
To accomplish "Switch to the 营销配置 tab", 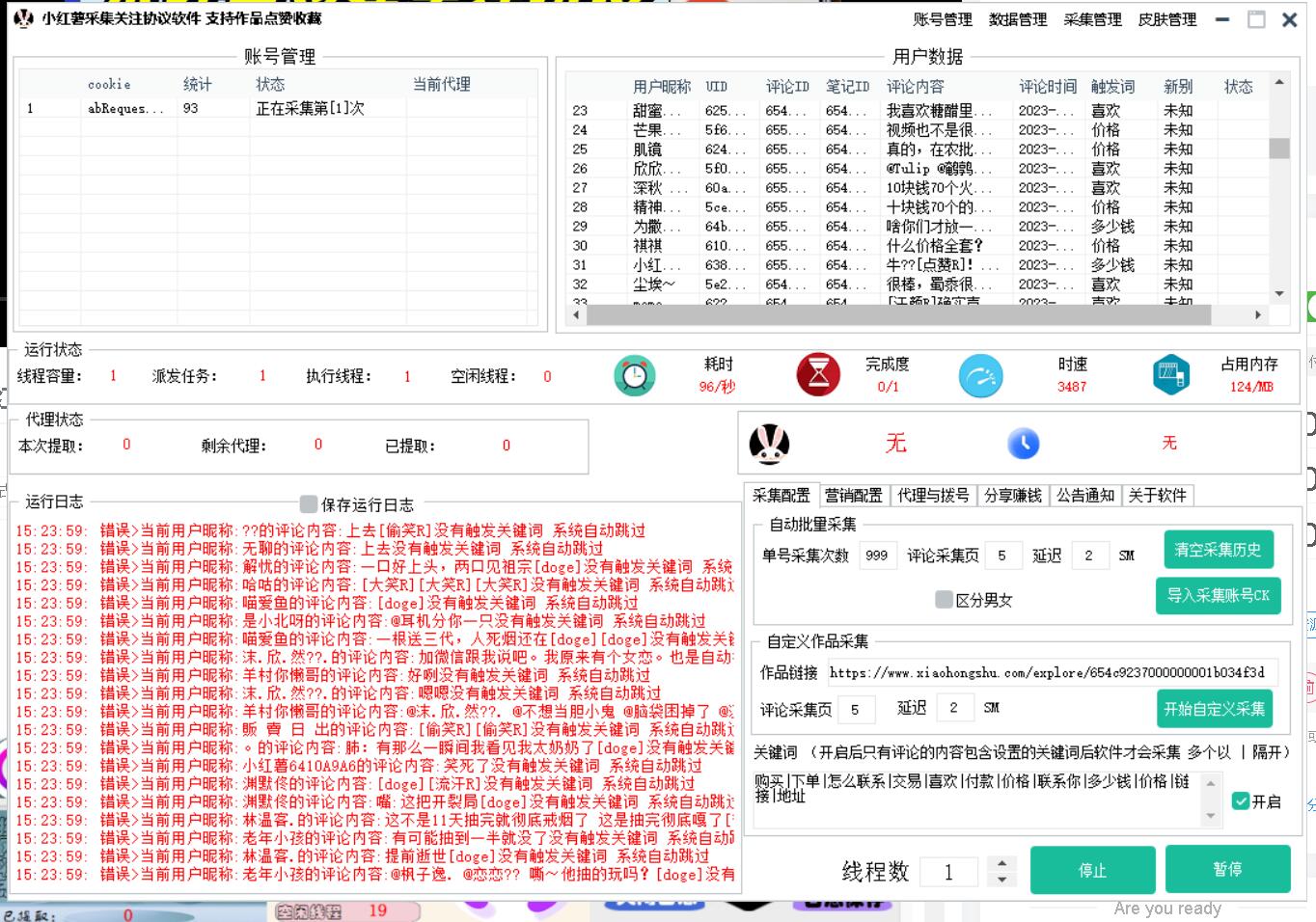I will (x=853, y=496).
